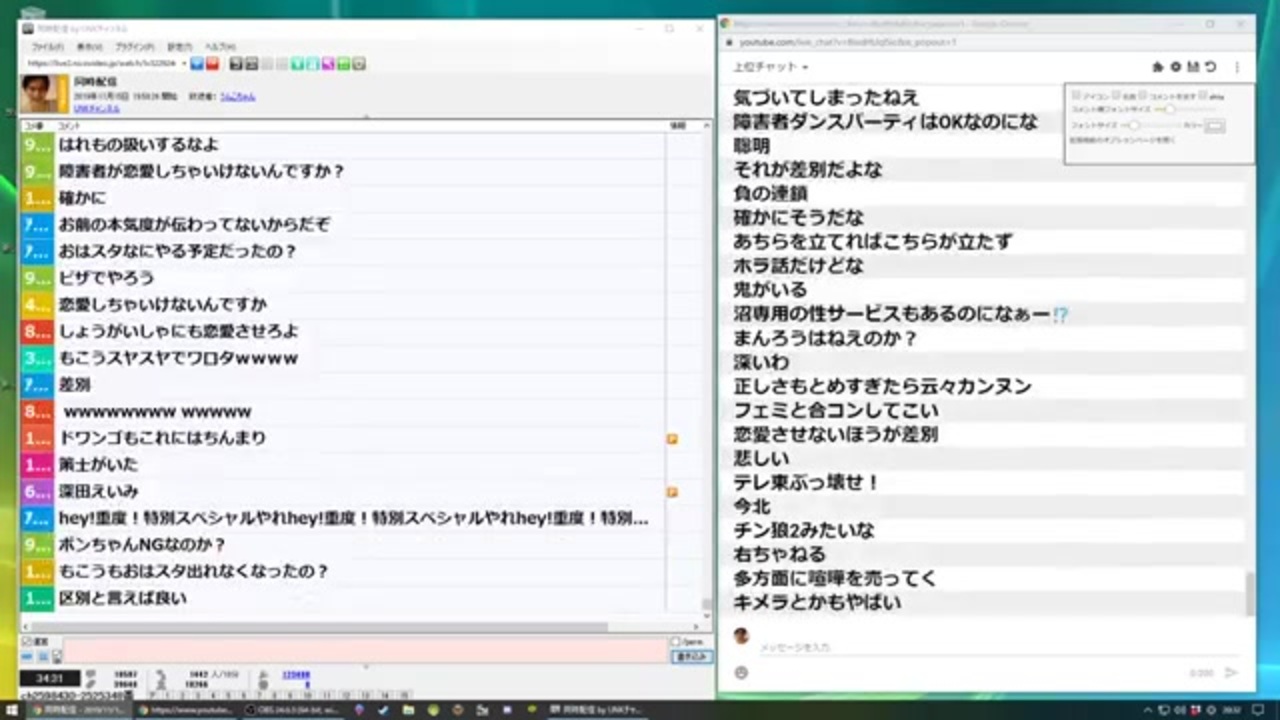
Task: Click chat message あちらを立てればこちらが立たず
Action: point(873,241)
